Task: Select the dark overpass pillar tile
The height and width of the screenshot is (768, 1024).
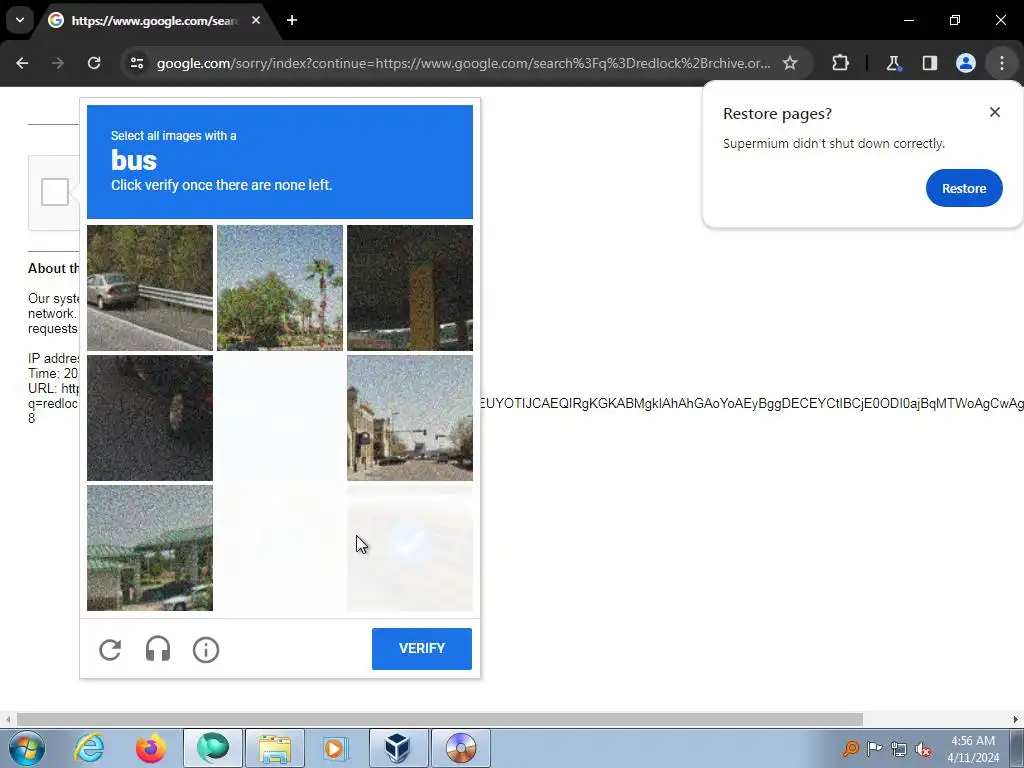Action: tap(410, 288)
